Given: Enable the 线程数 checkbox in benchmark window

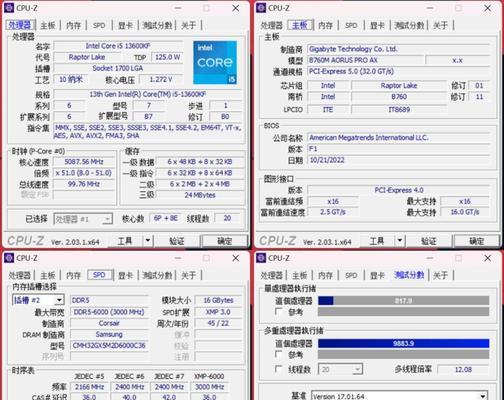Looking at the screenshot, I should (x=279, y=369).
